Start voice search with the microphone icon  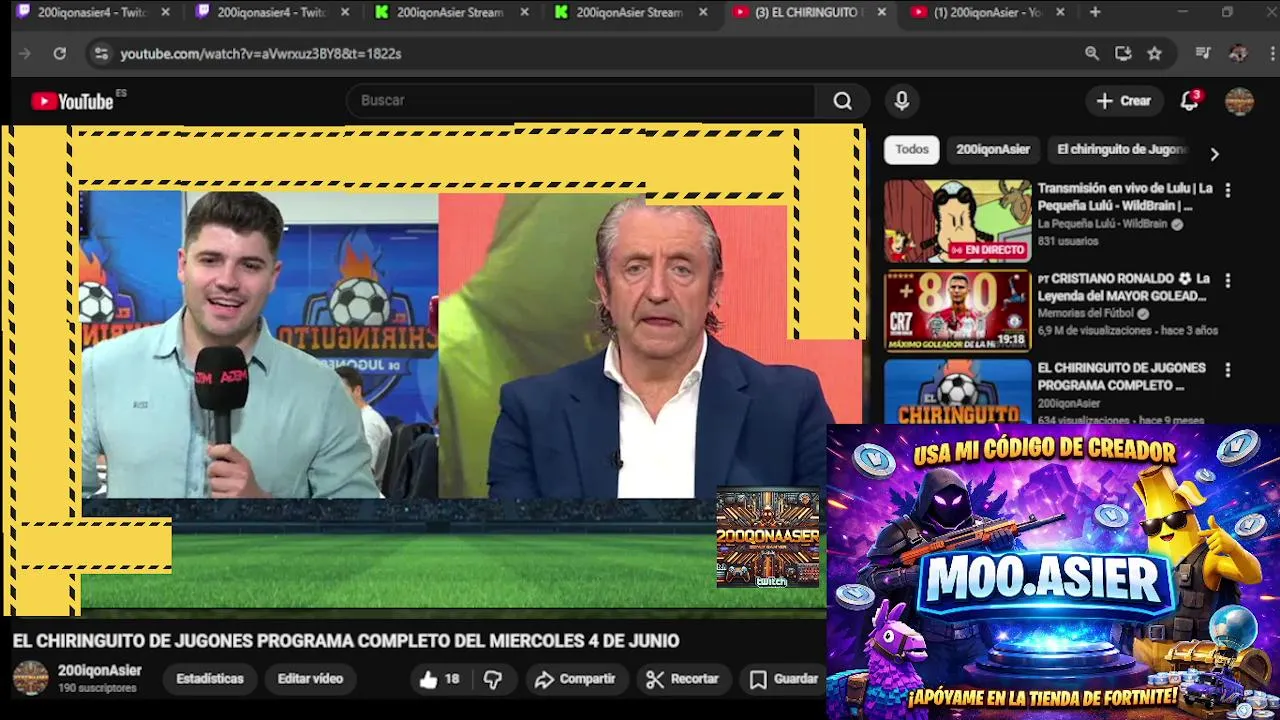[x=902, y=101]
